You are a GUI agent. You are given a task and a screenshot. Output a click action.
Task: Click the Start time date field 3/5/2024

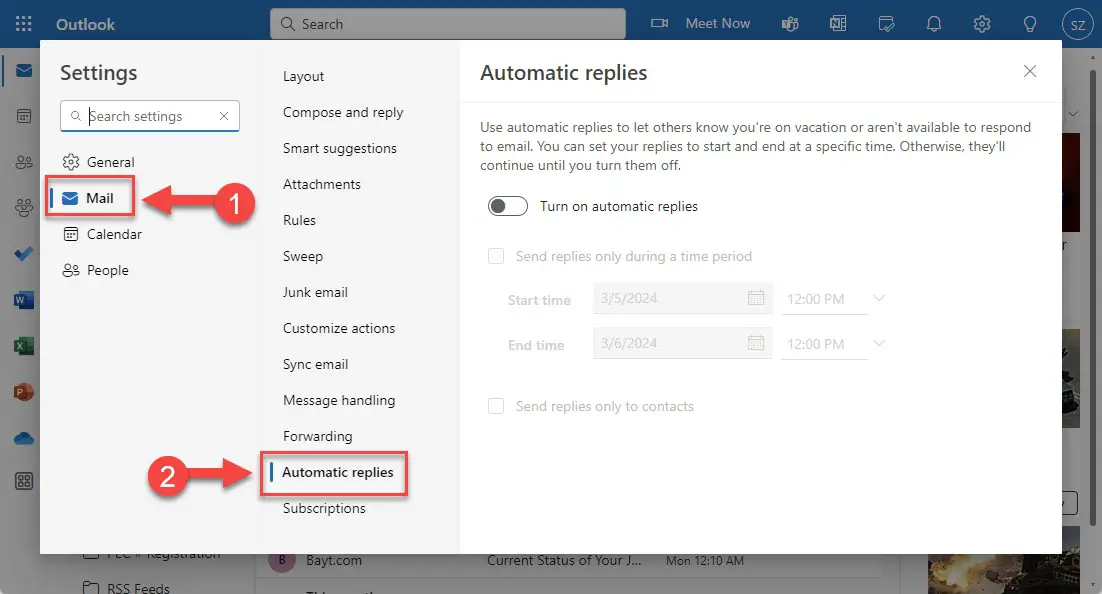point(682,298)
